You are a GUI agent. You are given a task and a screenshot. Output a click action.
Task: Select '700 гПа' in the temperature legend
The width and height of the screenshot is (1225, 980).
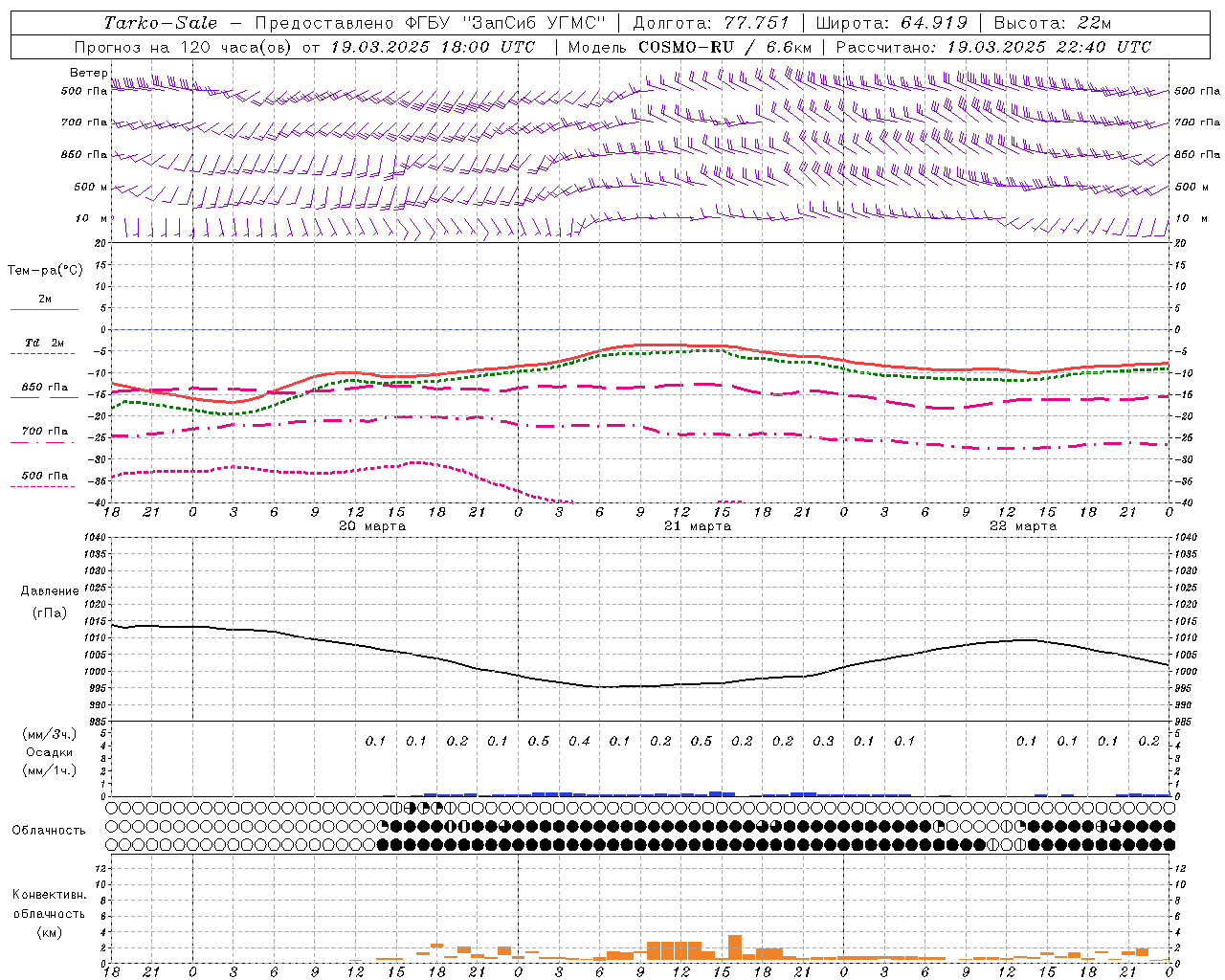tap(45, 432)
